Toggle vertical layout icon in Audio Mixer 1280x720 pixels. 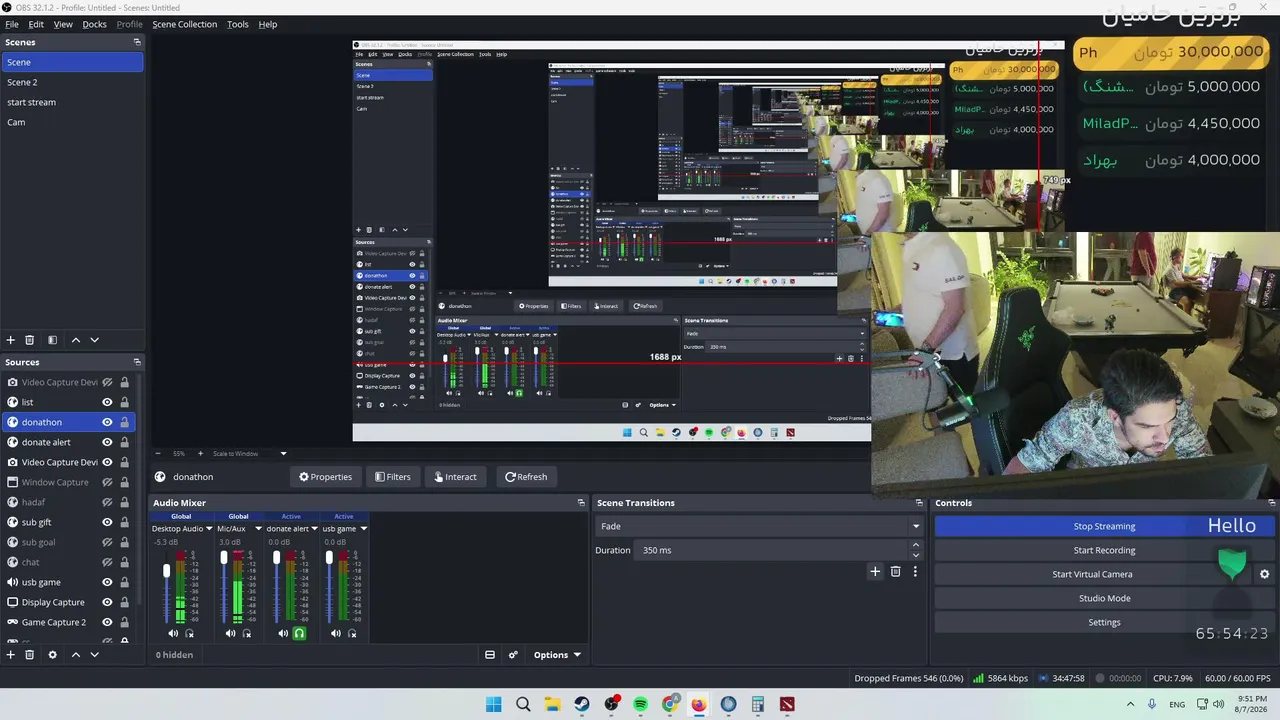pos(490,655)
